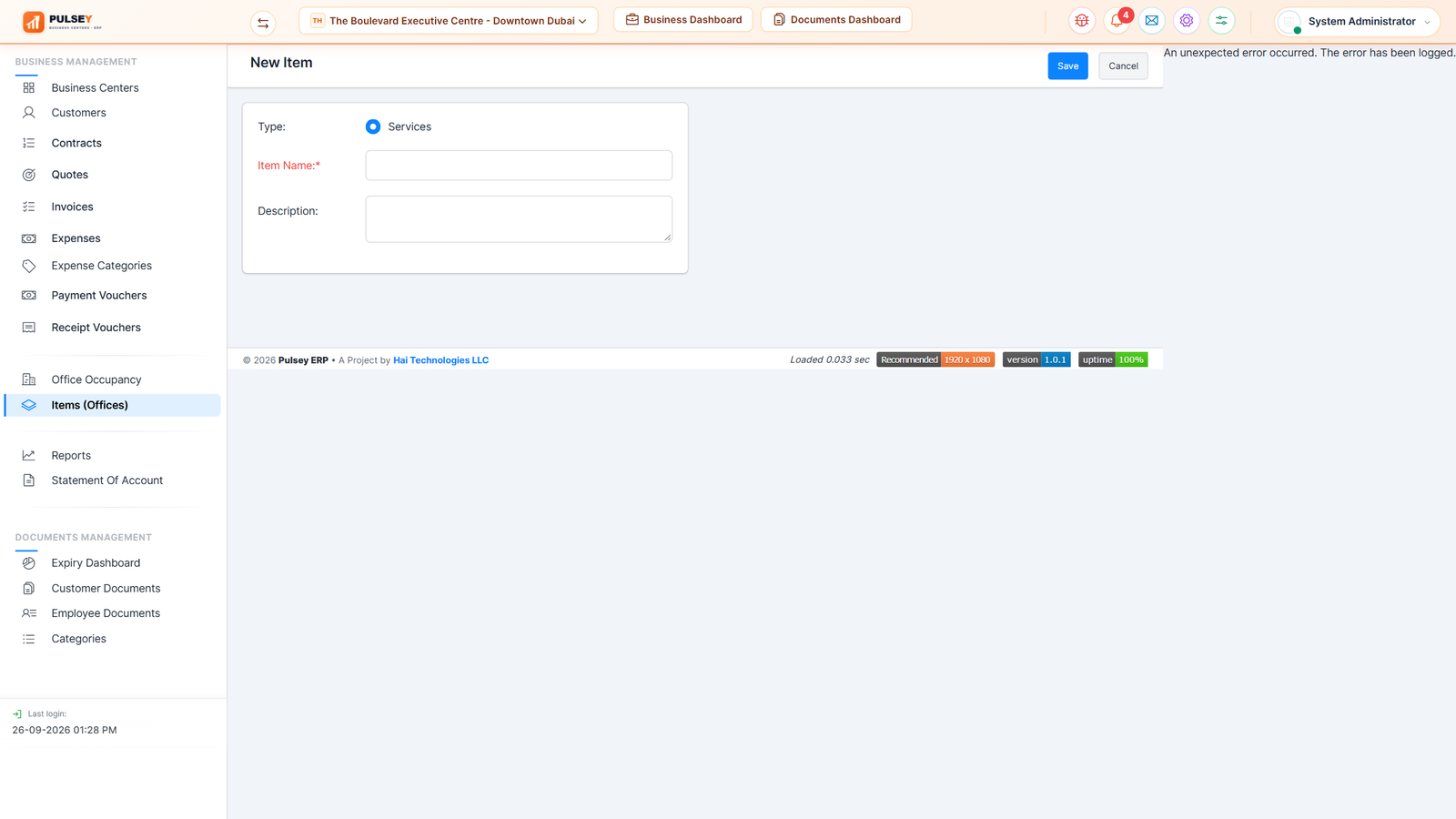The image size is (1456, 819).
Task: Click the Invoices checklist icon
Action: tap(29, 207)
